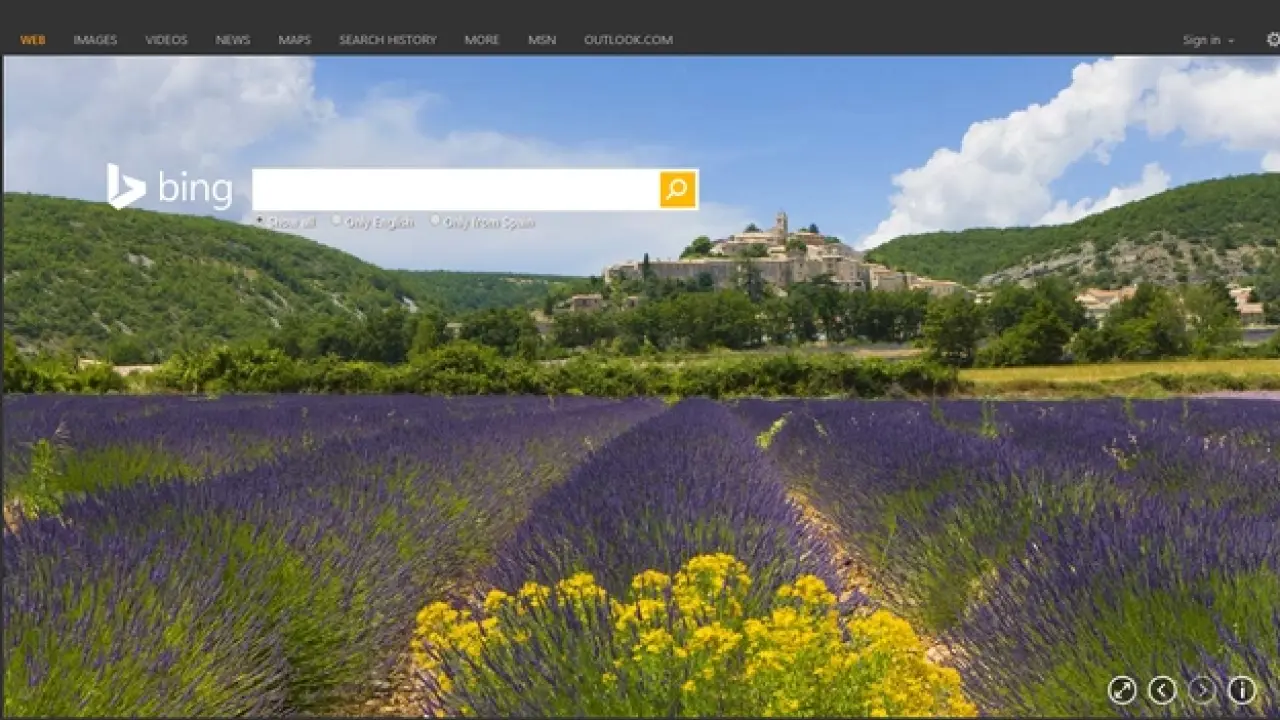Select the "Show all" radio option
The image size is (1280, 720).
coord(260,221)
